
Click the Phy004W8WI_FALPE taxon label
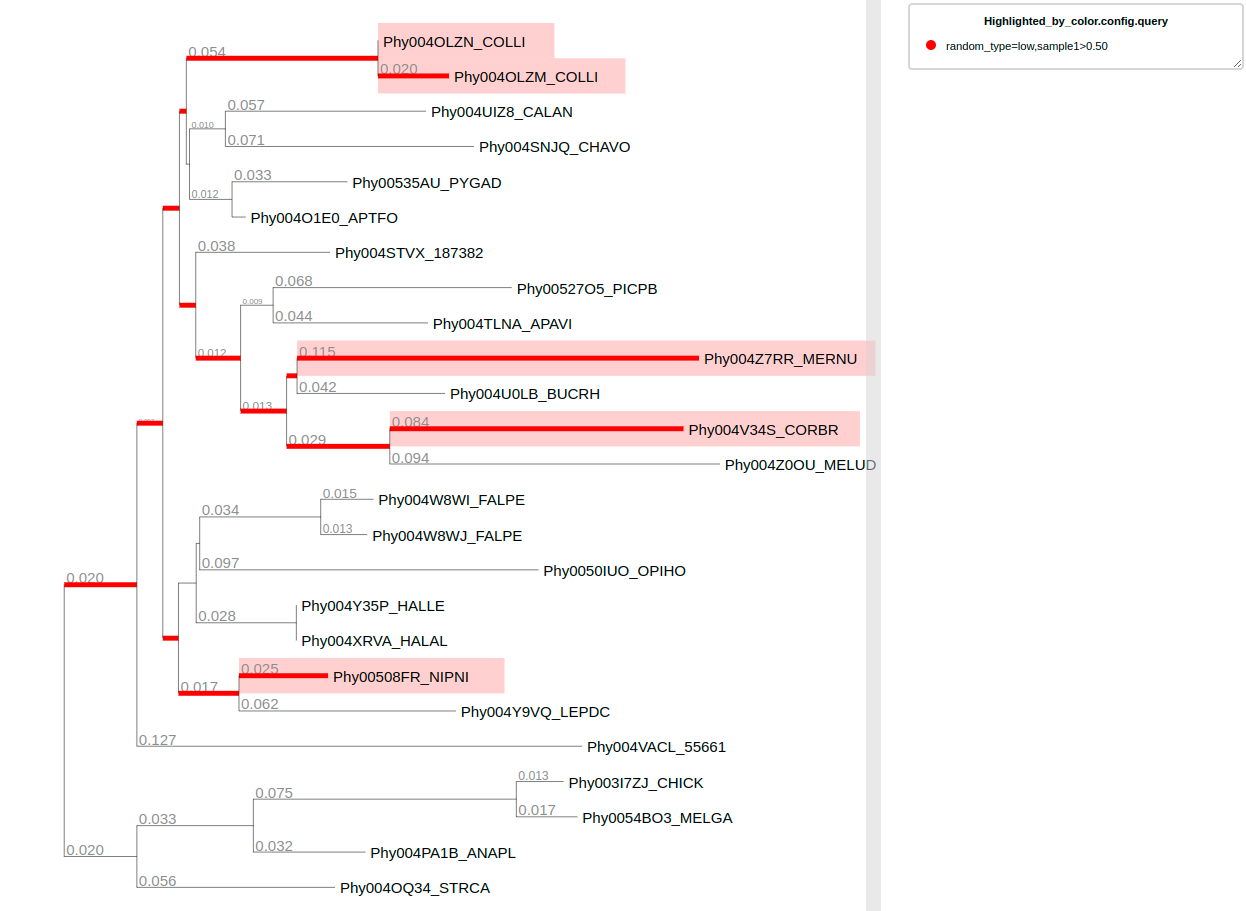(x=452, y=500)
